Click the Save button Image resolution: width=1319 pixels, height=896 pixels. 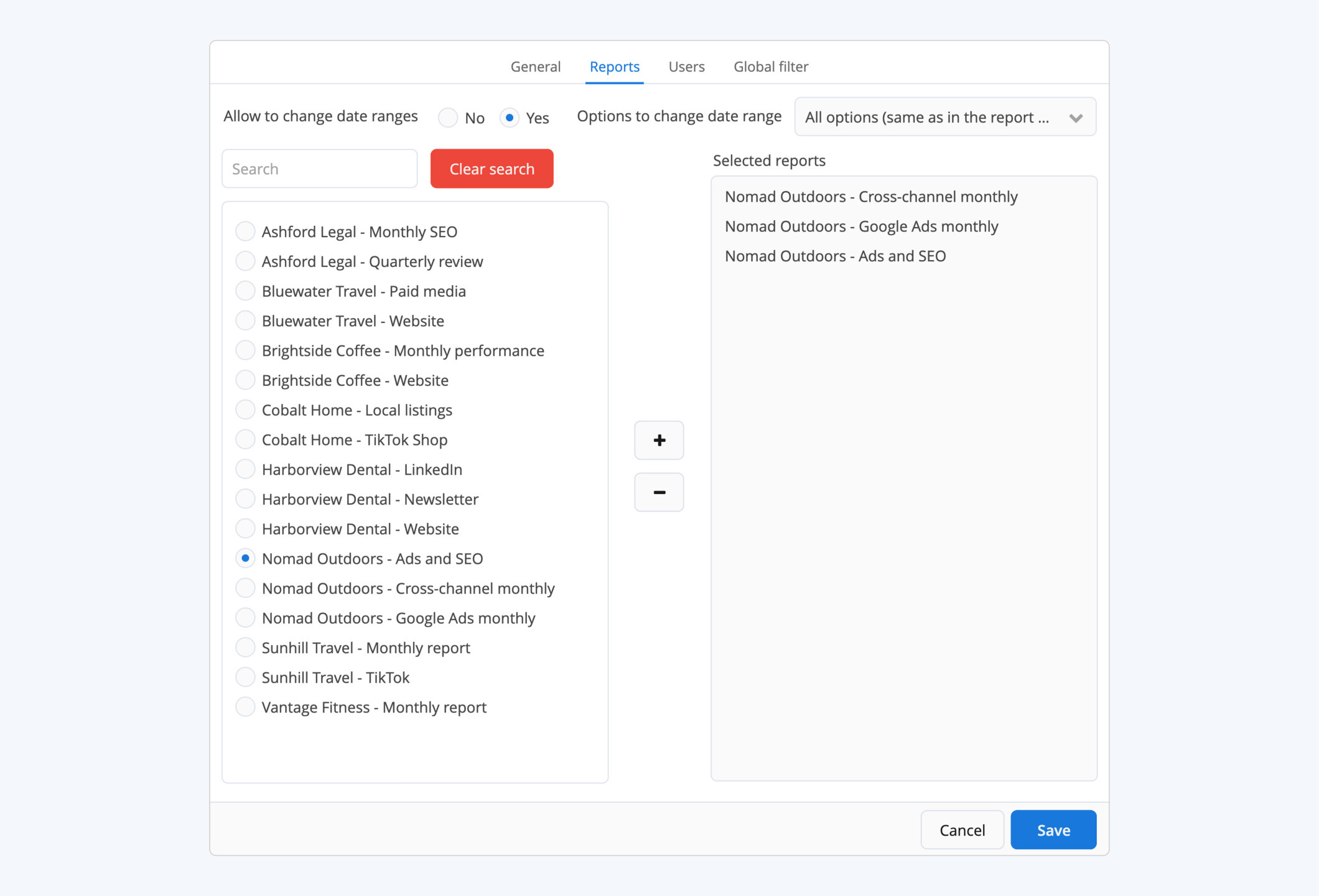tap(1053, 830)
